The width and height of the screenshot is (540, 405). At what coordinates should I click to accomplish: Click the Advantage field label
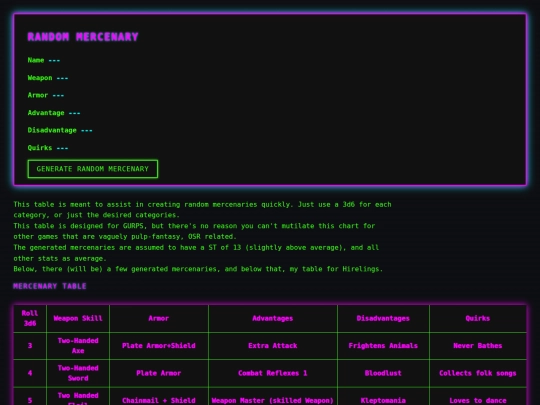(x=46, y=113)
